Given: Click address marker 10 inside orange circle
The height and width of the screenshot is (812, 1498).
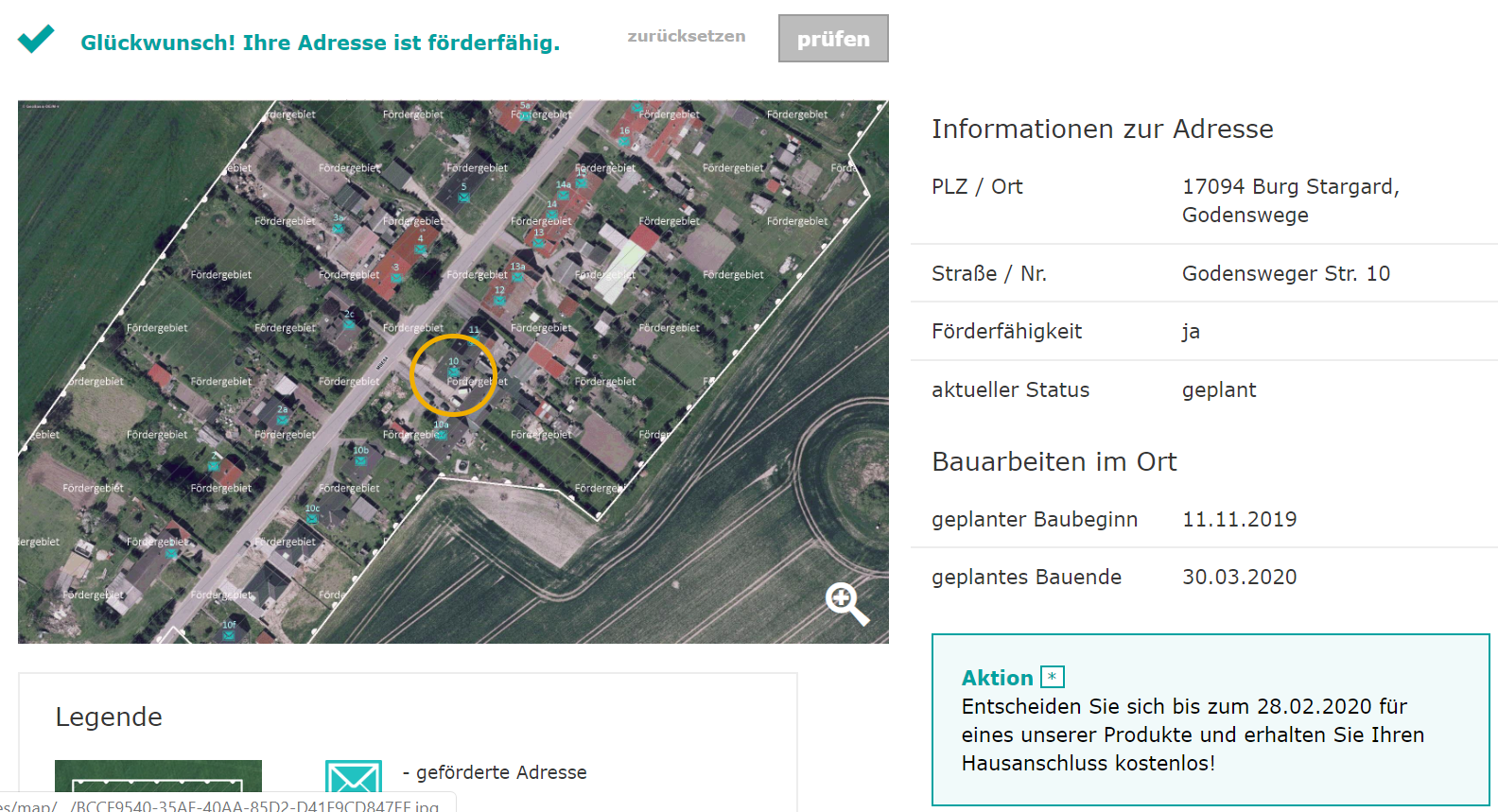Looking at the screenshot, I should (454, 372).
